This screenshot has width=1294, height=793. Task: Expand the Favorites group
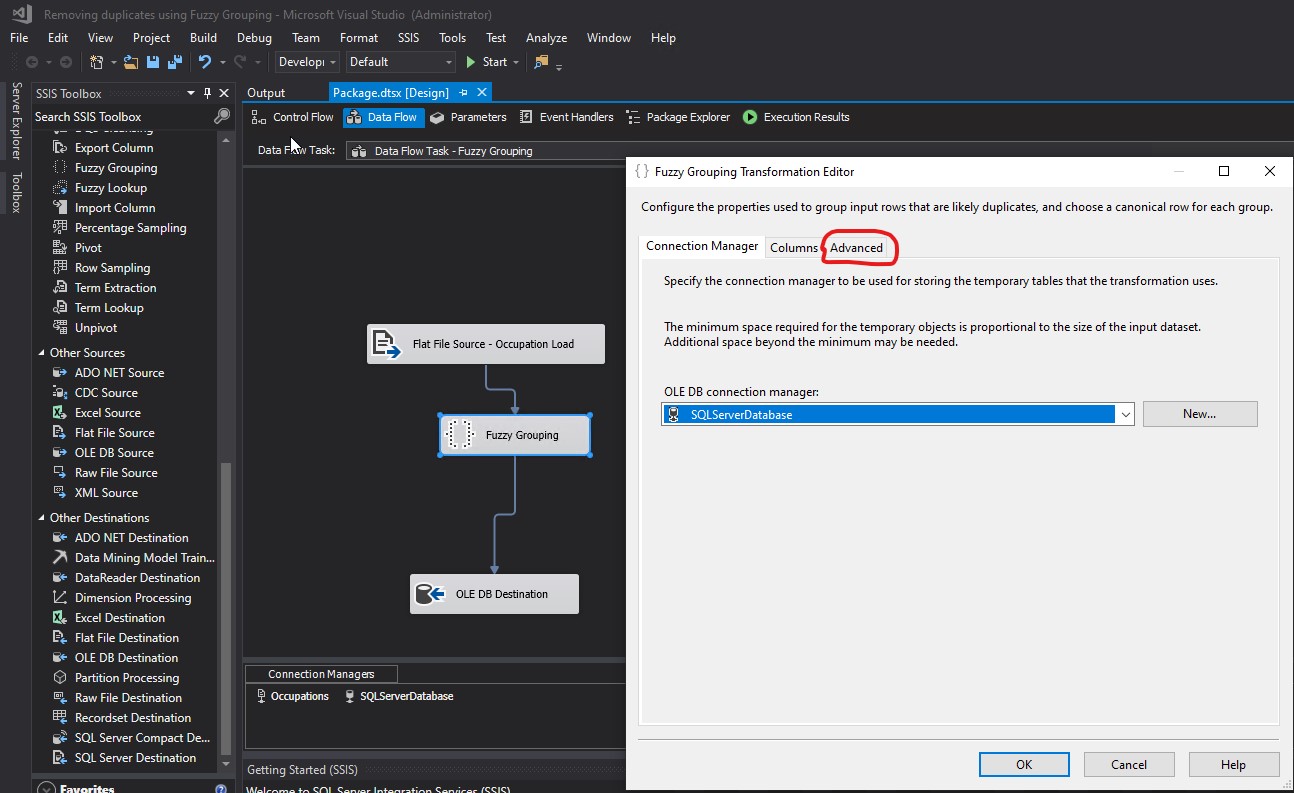pos(45,789)
